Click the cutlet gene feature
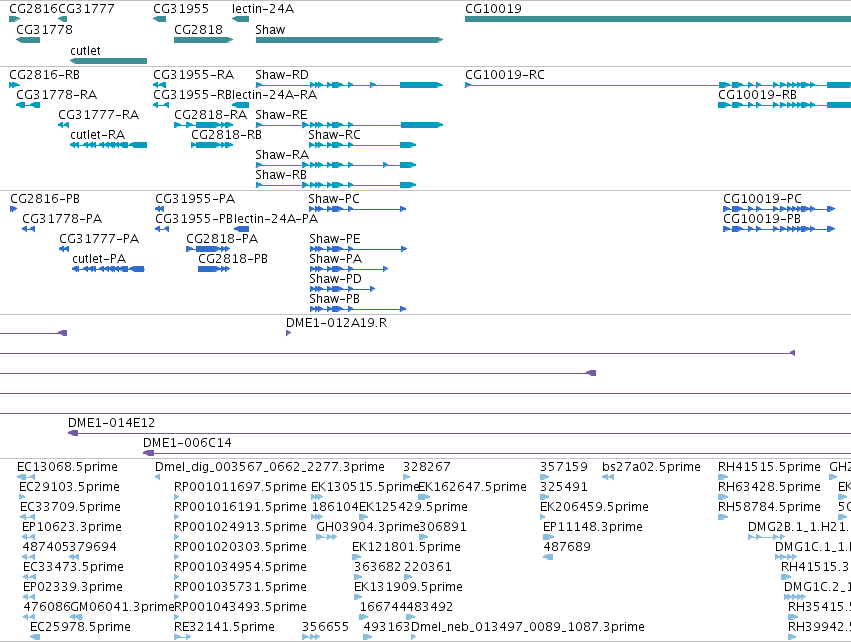The image size is (851, 642). tap(109, 61)
